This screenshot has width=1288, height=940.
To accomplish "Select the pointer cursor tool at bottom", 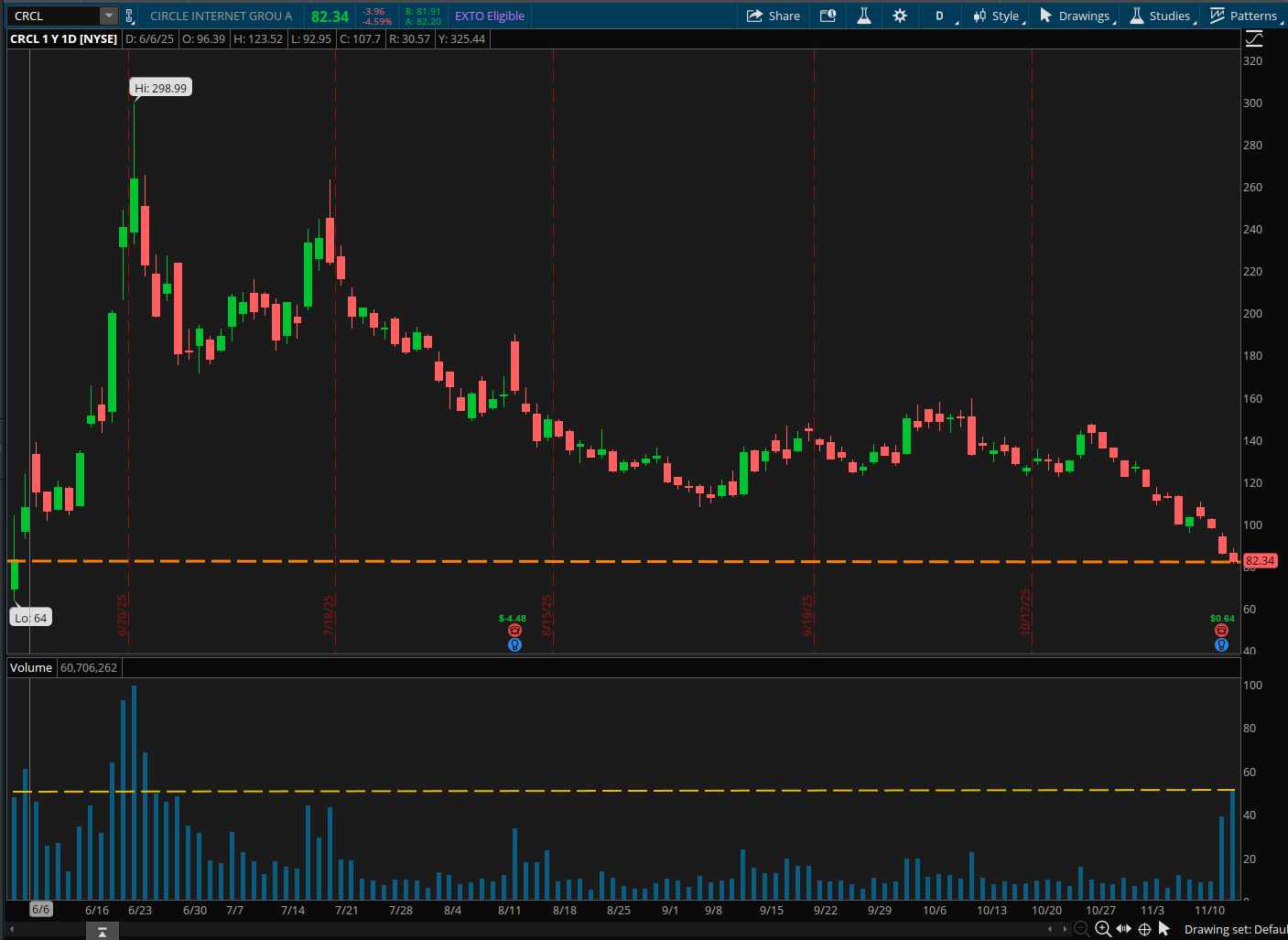I will (x=1164, y=929).
